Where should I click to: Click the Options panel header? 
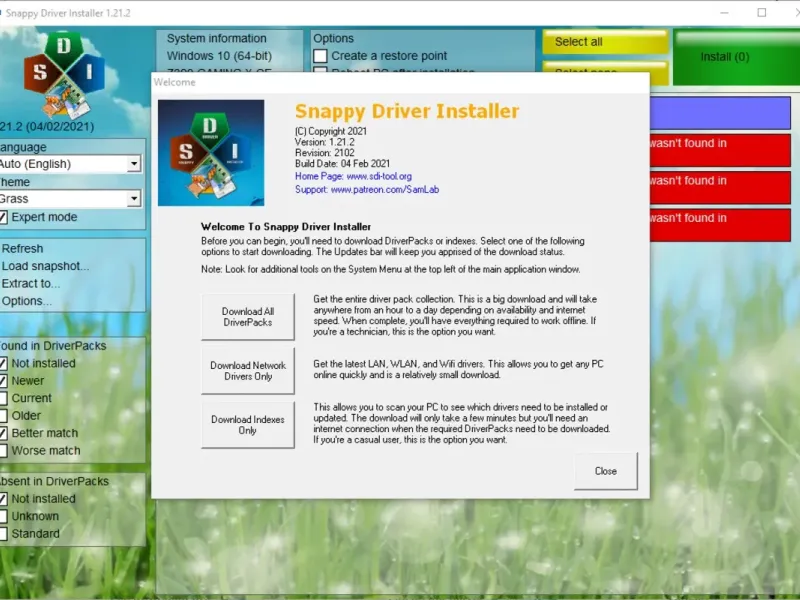[333, 38]
